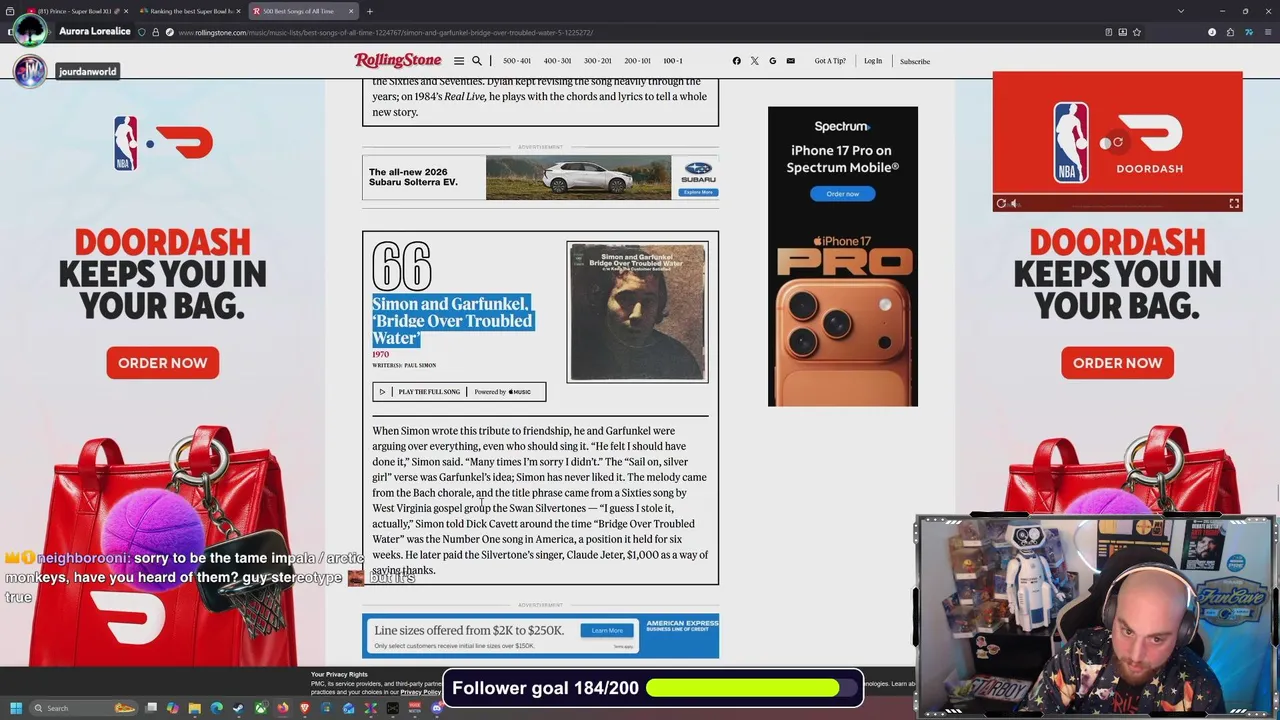The width and height of the screenshot is (1280, 720).
Task: Click the streamer webcam overlay
Action: 1095,615
